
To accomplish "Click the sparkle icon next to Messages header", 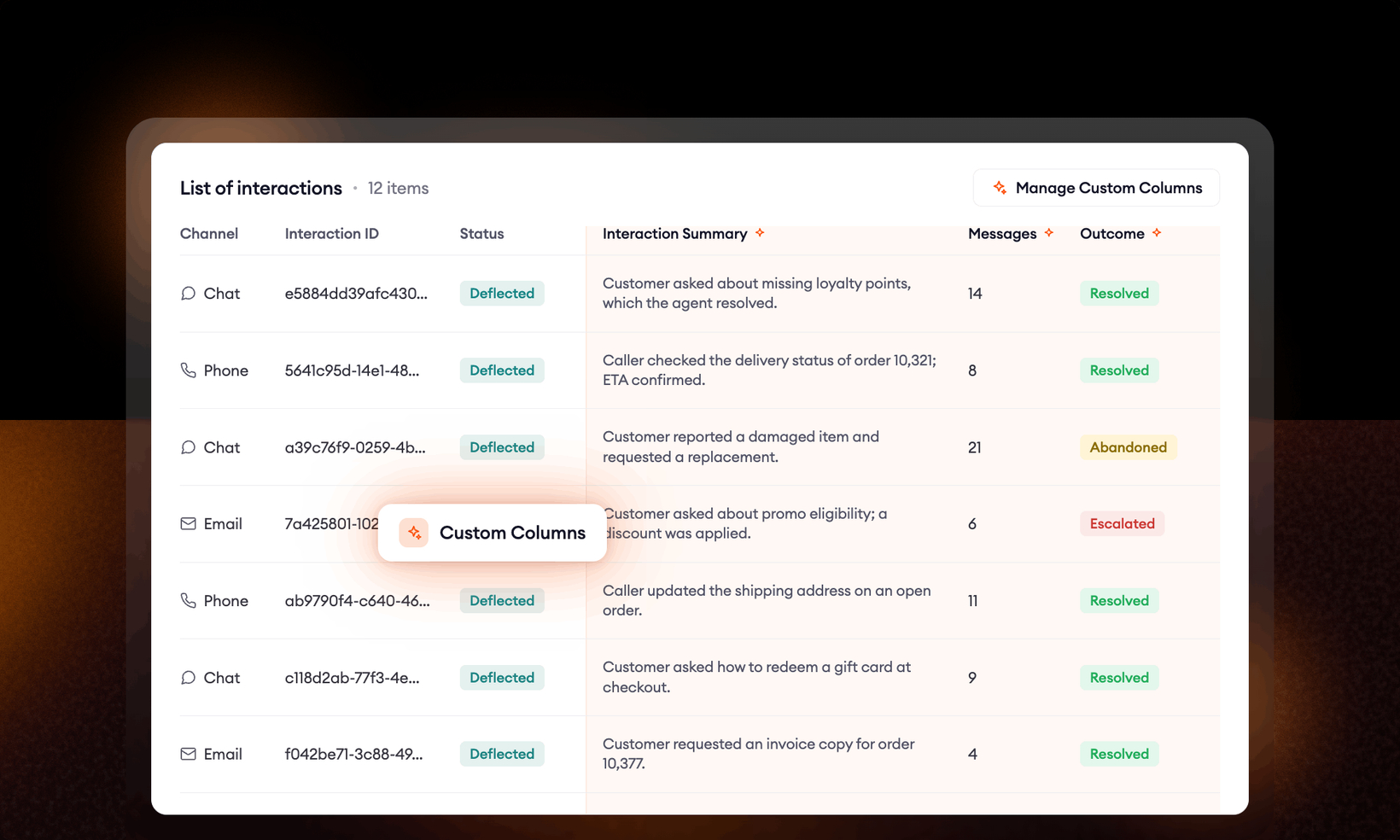I will point(1049,232).
